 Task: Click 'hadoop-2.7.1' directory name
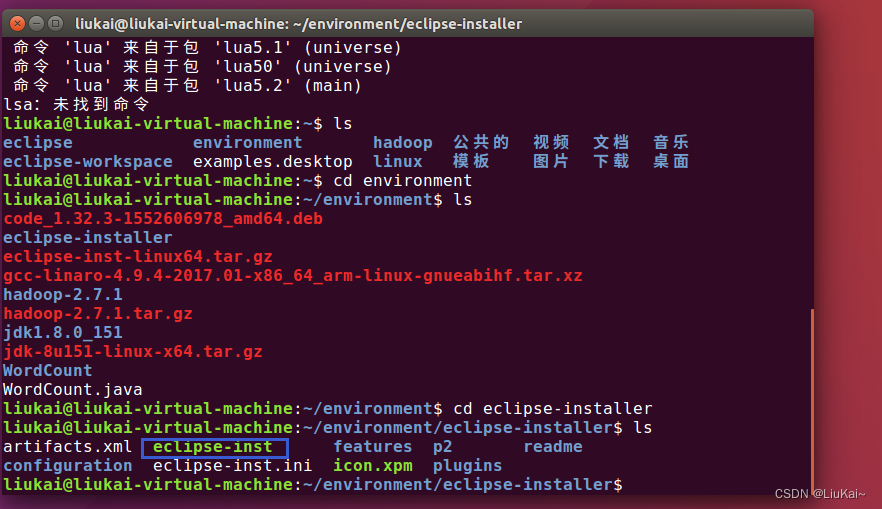[x=63, y=294]
